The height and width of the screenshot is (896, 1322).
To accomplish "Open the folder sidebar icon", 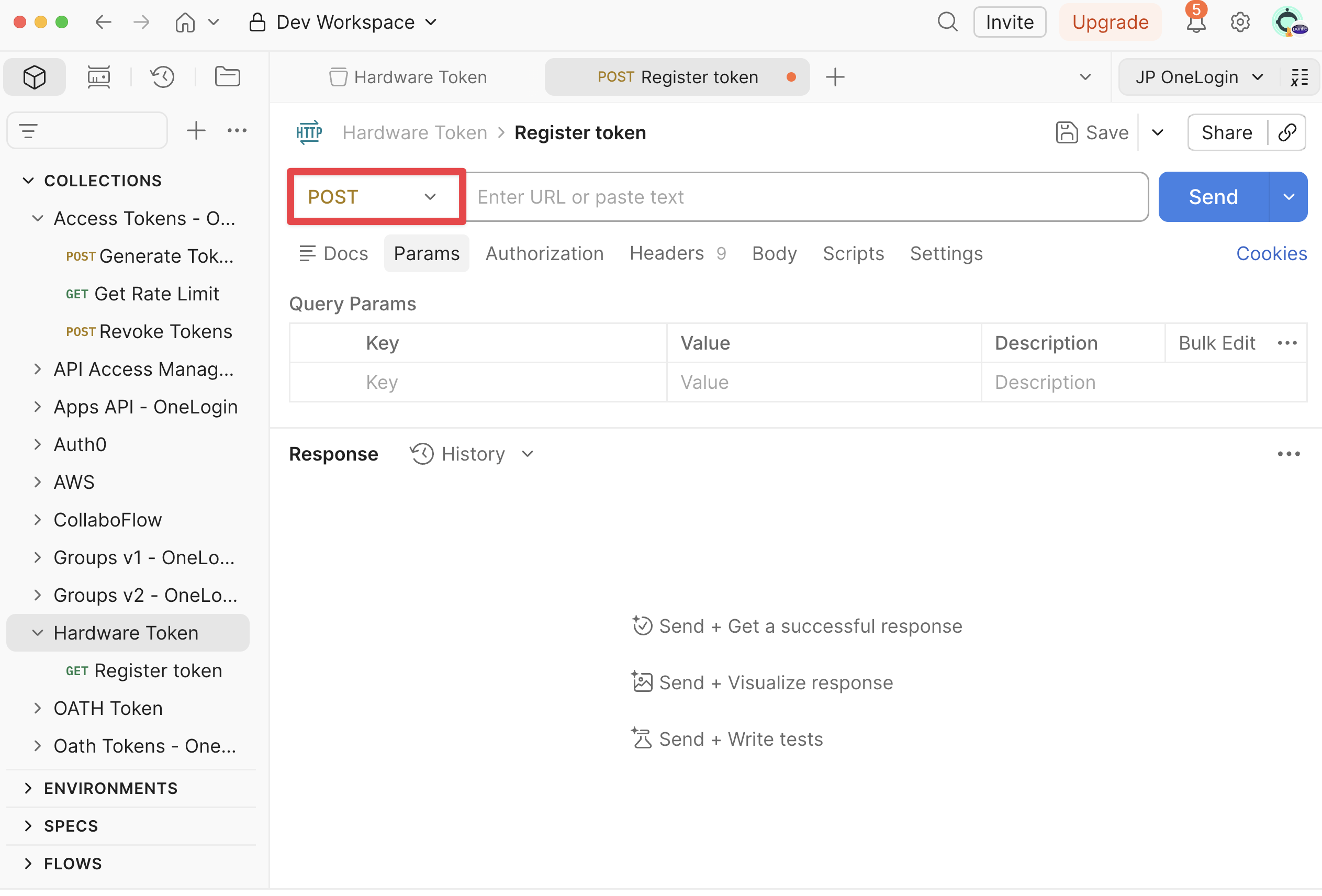I will point(228,77).
